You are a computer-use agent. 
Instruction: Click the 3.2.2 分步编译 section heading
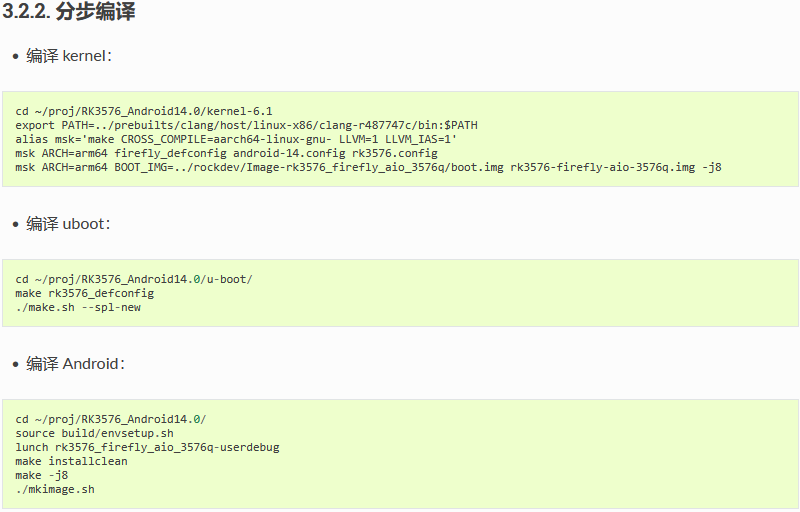[69, 11]
